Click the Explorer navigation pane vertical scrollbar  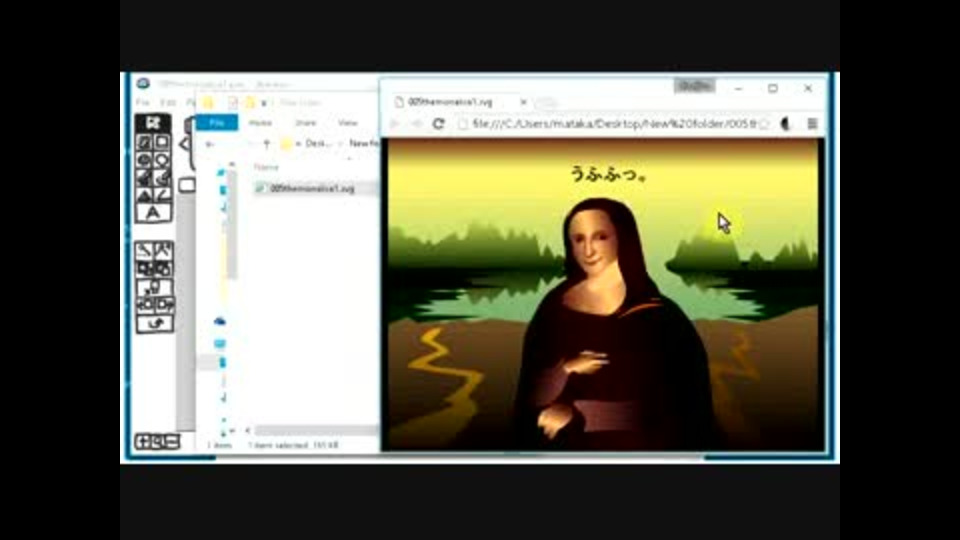tap(232, 223)
